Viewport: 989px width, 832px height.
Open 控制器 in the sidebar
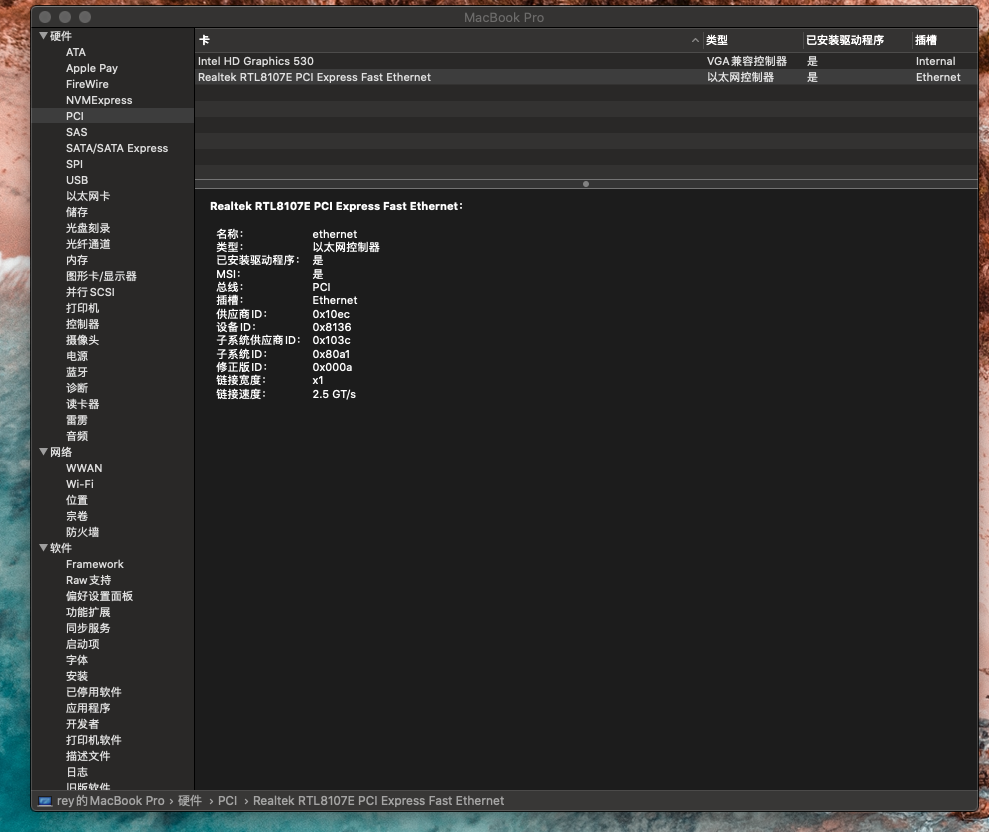pyautogui.click(x=82, y=324)
